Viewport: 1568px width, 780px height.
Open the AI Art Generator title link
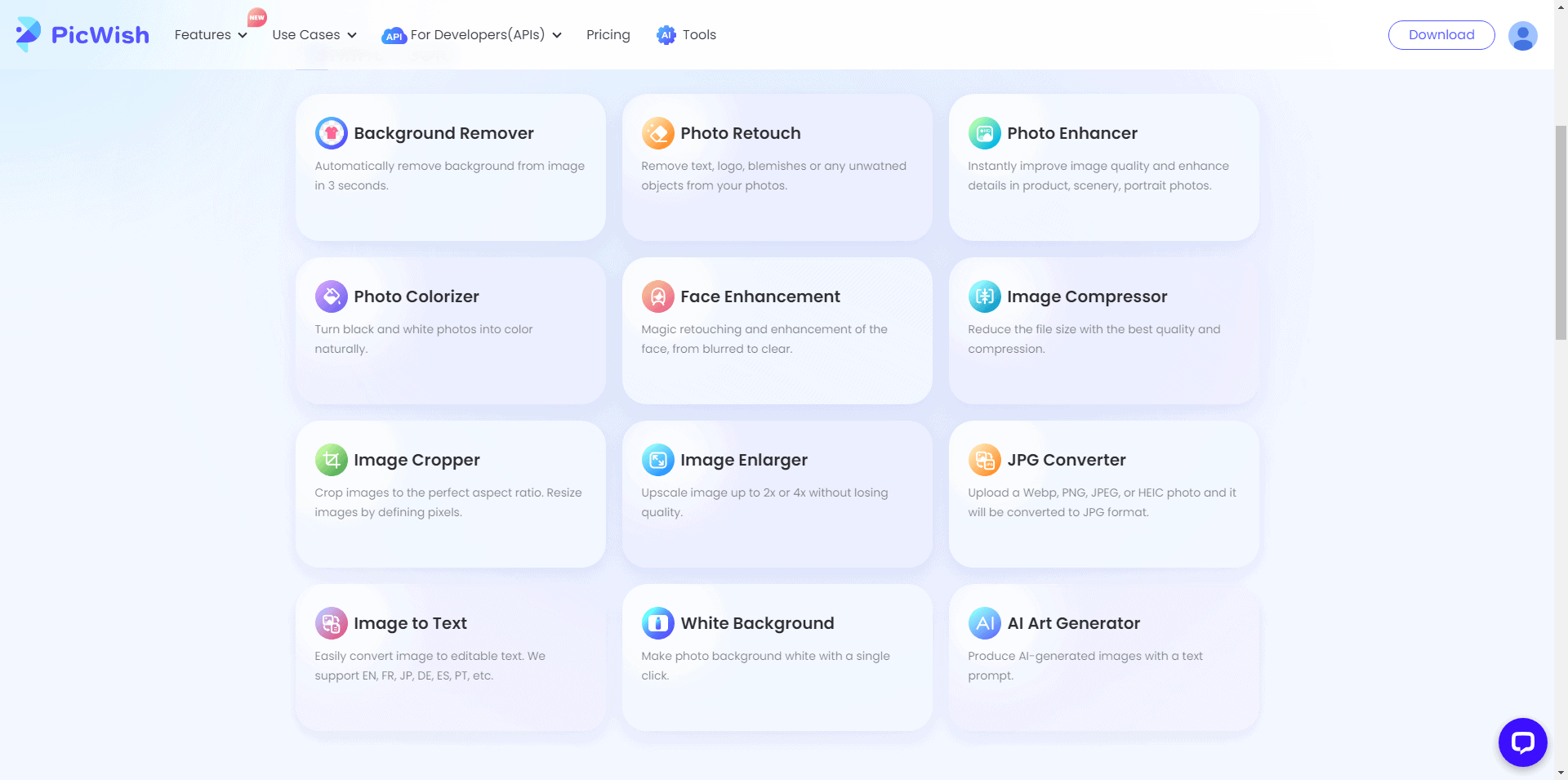[x=1073, y=623]
